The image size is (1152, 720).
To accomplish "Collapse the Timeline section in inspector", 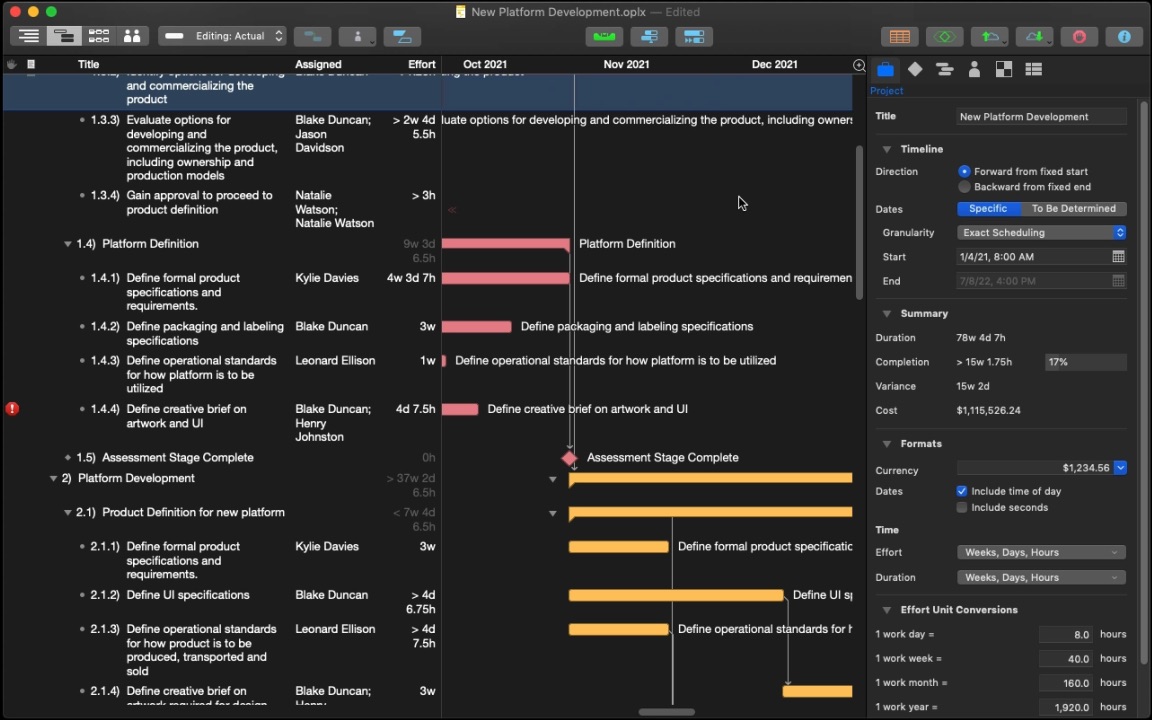I will [x=886, y=149].
